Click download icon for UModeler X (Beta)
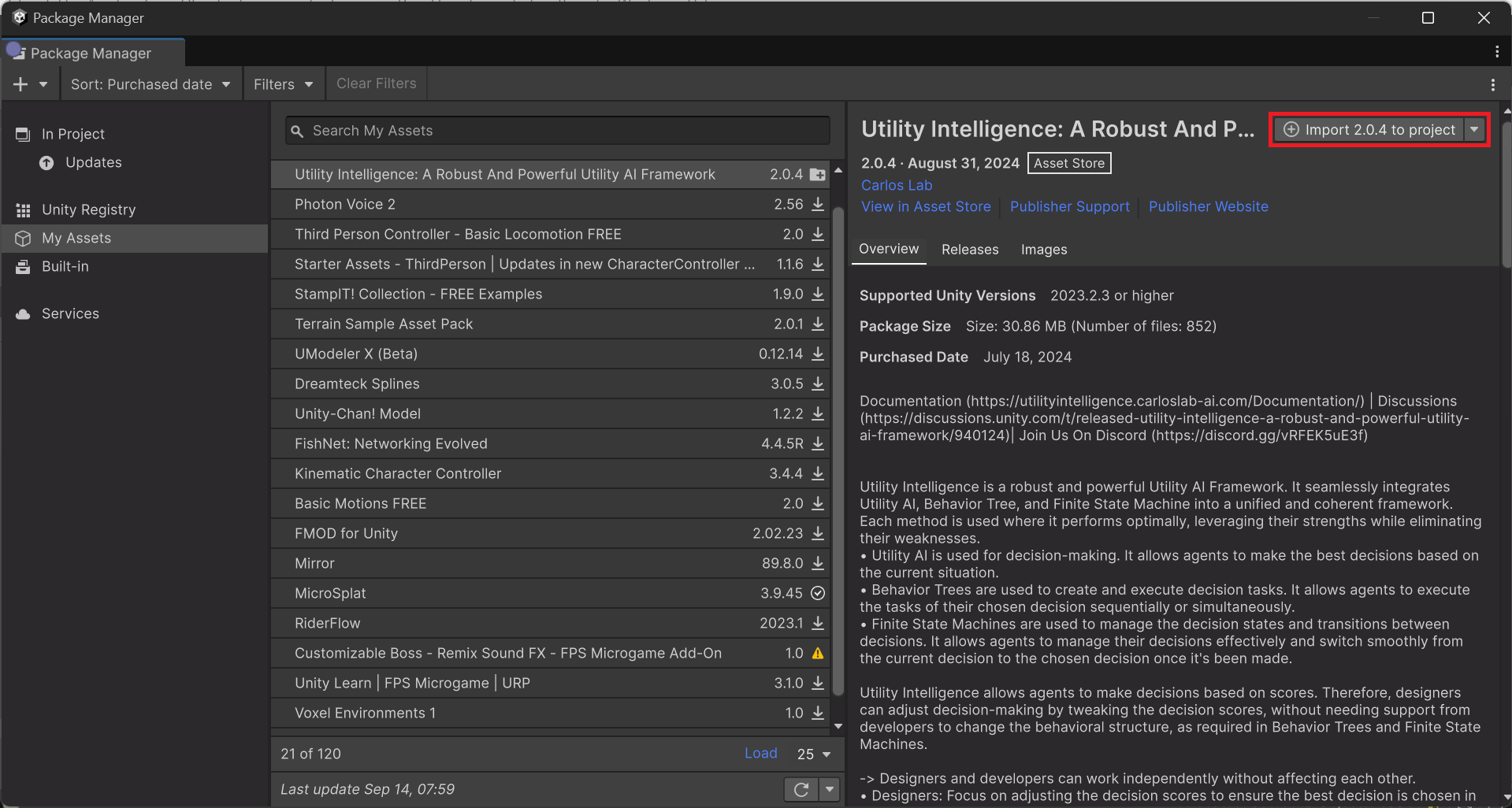This screenshot has height=808, width=1512. pyautogui.click(x=818, y=354)
